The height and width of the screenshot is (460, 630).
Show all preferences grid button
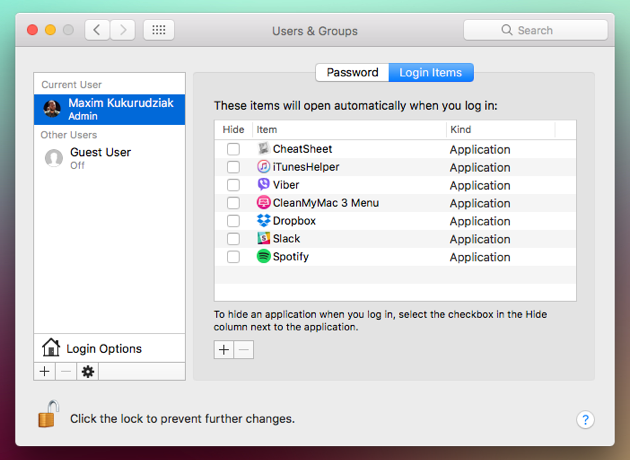pos(158,30)
